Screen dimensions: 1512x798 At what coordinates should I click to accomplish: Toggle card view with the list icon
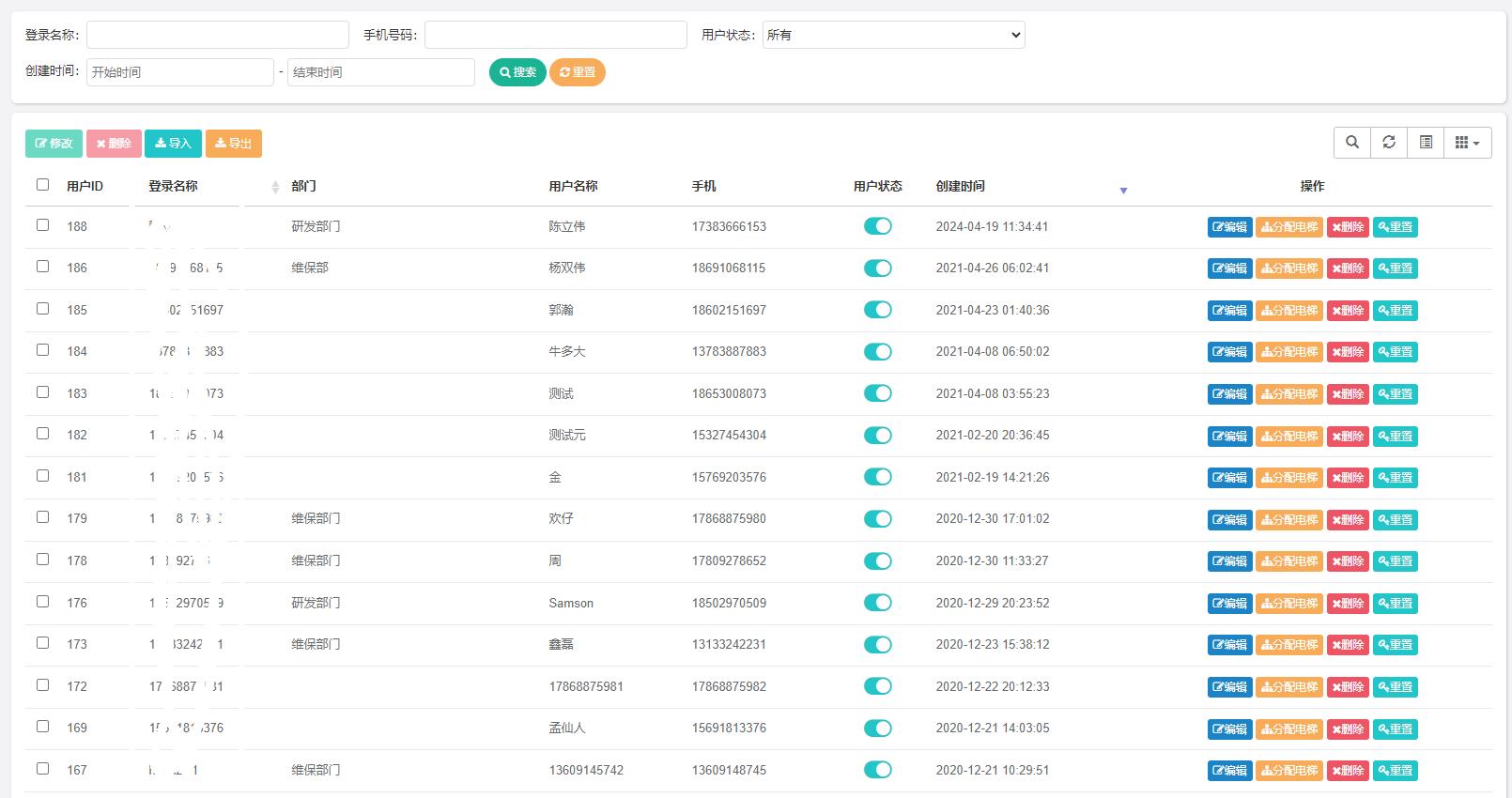click(1426, 143)
